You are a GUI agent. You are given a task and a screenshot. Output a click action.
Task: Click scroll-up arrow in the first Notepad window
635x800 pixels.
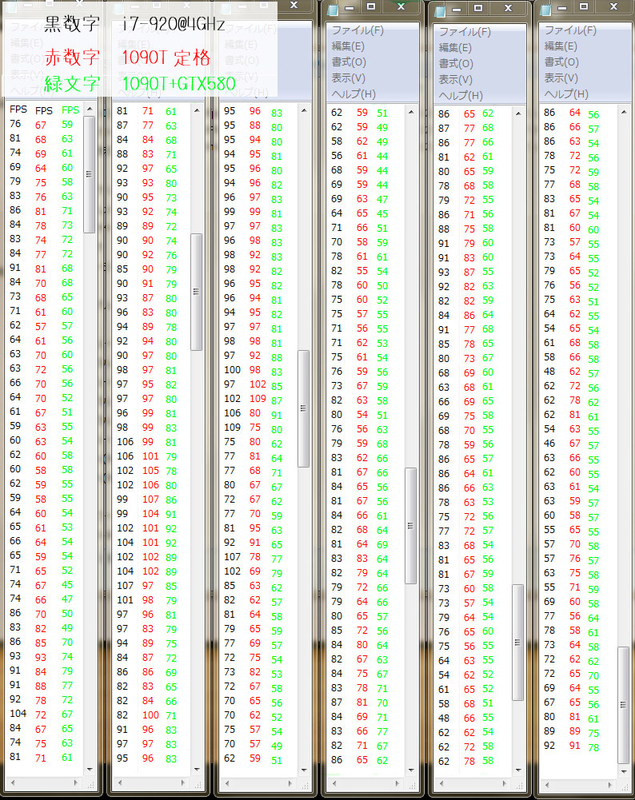(x=90, y=109)
